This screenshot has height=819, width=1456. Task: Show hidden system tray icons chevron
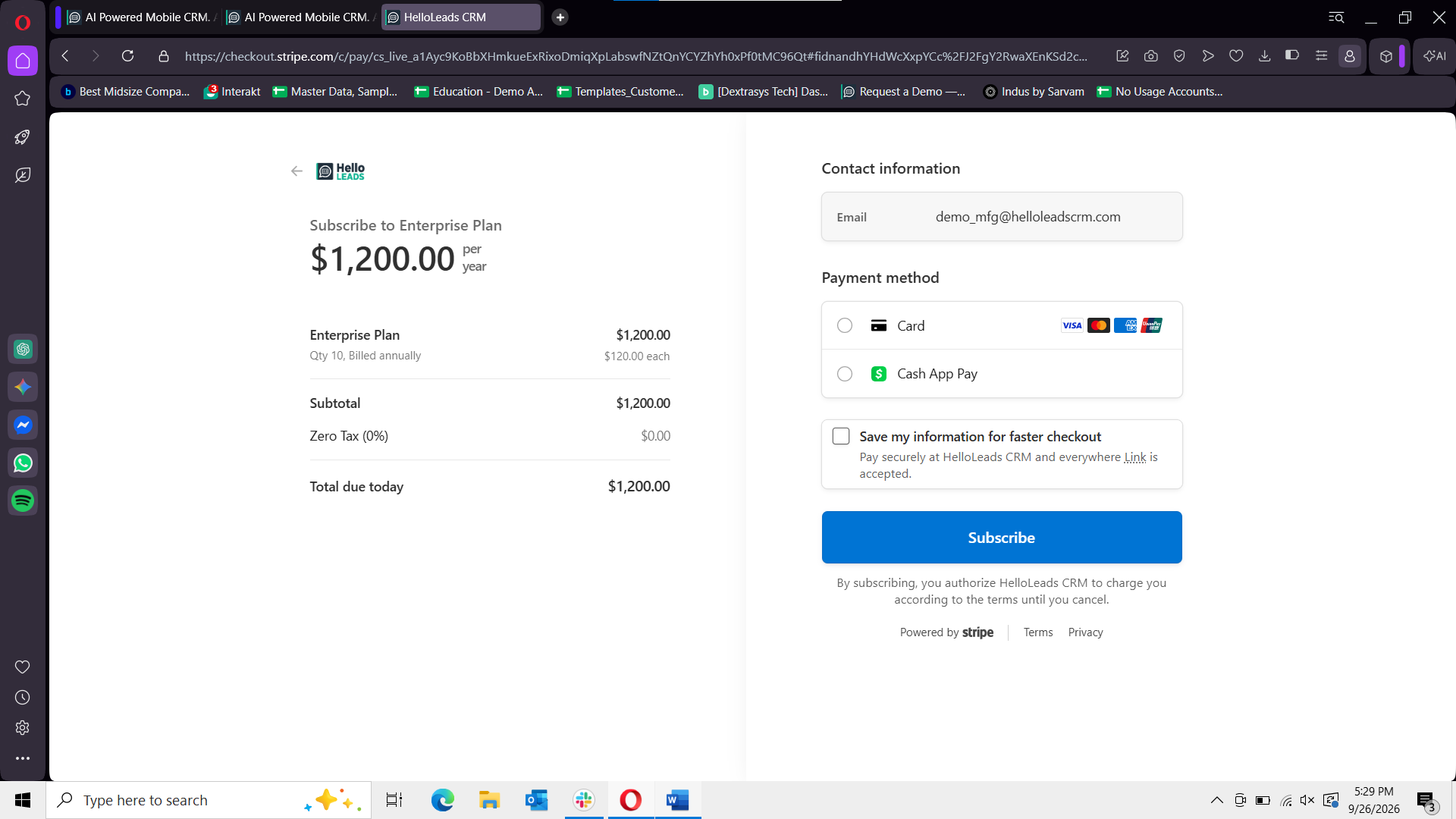(1216, 800)
